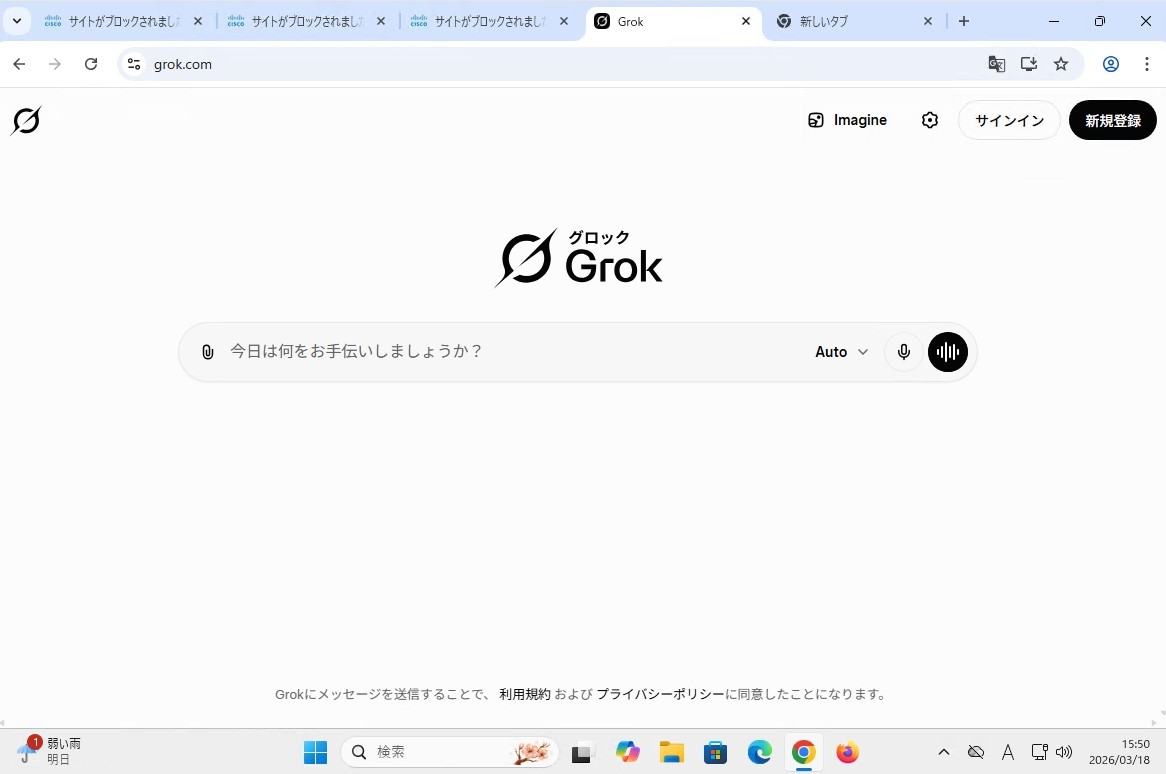Click the microphone dictation icon
The width and height of the screenshot is (1166, 774).
pos(903,352)
